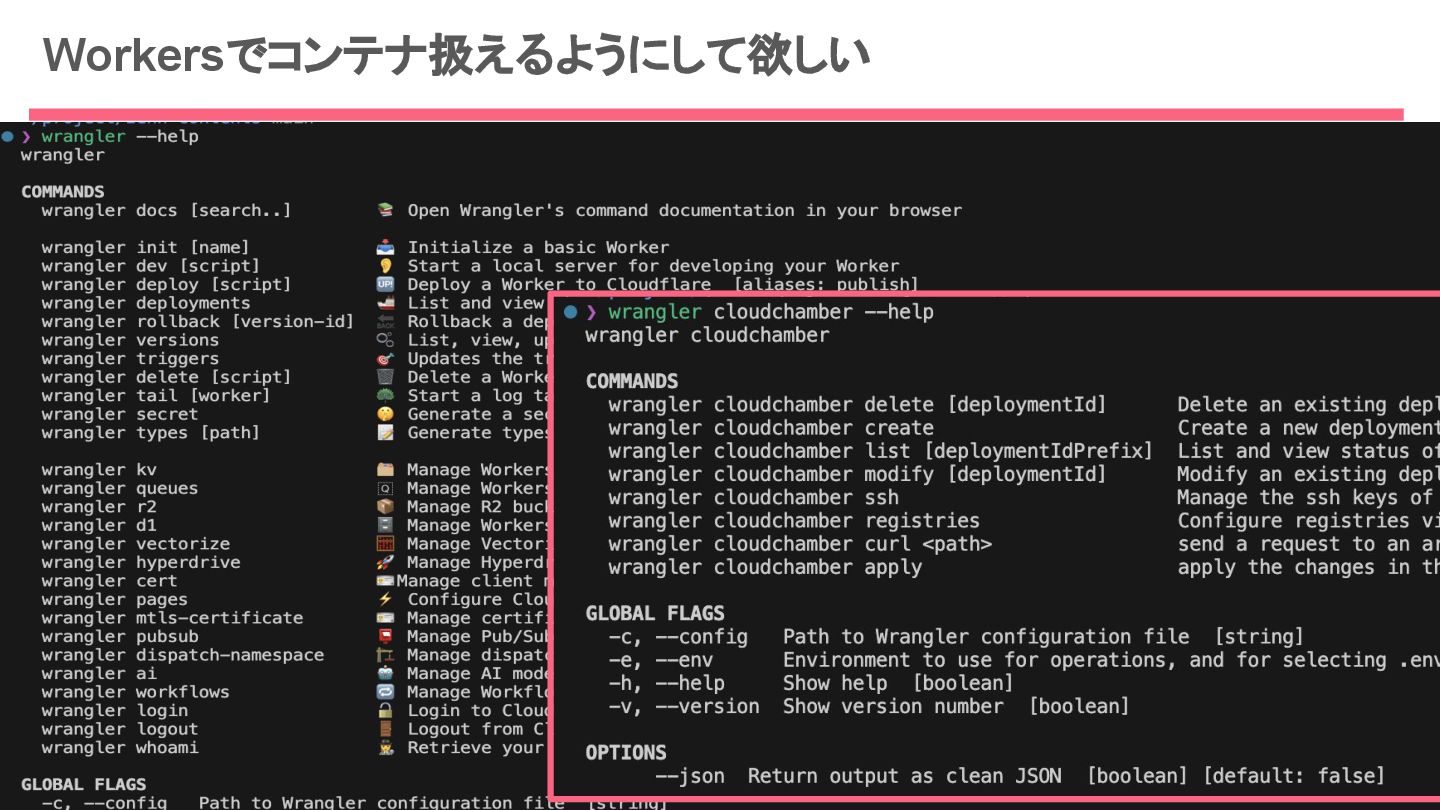1440x810 pixels.
Task: Click 'wrangler tail [worker]' command text
Action: click(x=156, y=396)
